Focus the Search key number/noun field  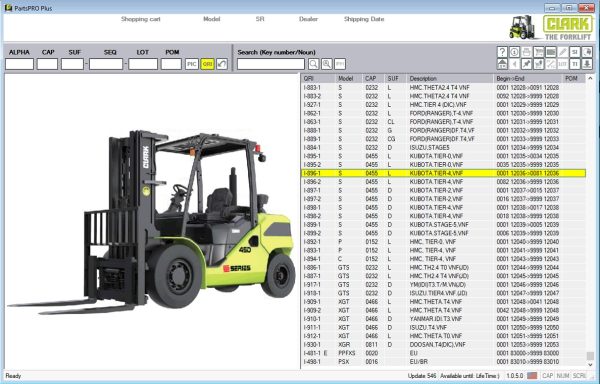click(x=271, y=64)
